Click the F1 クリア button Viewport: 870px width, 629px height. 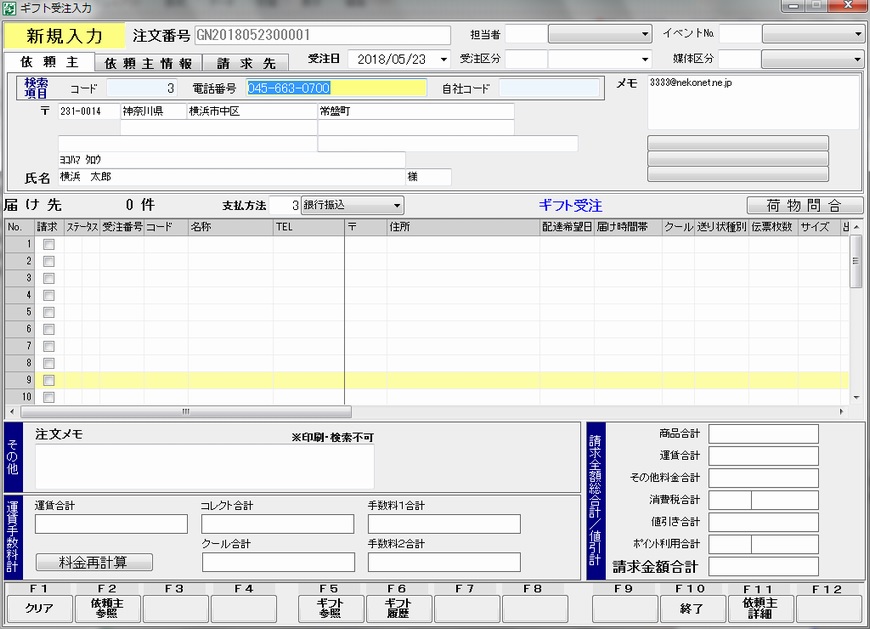[39, 608]
